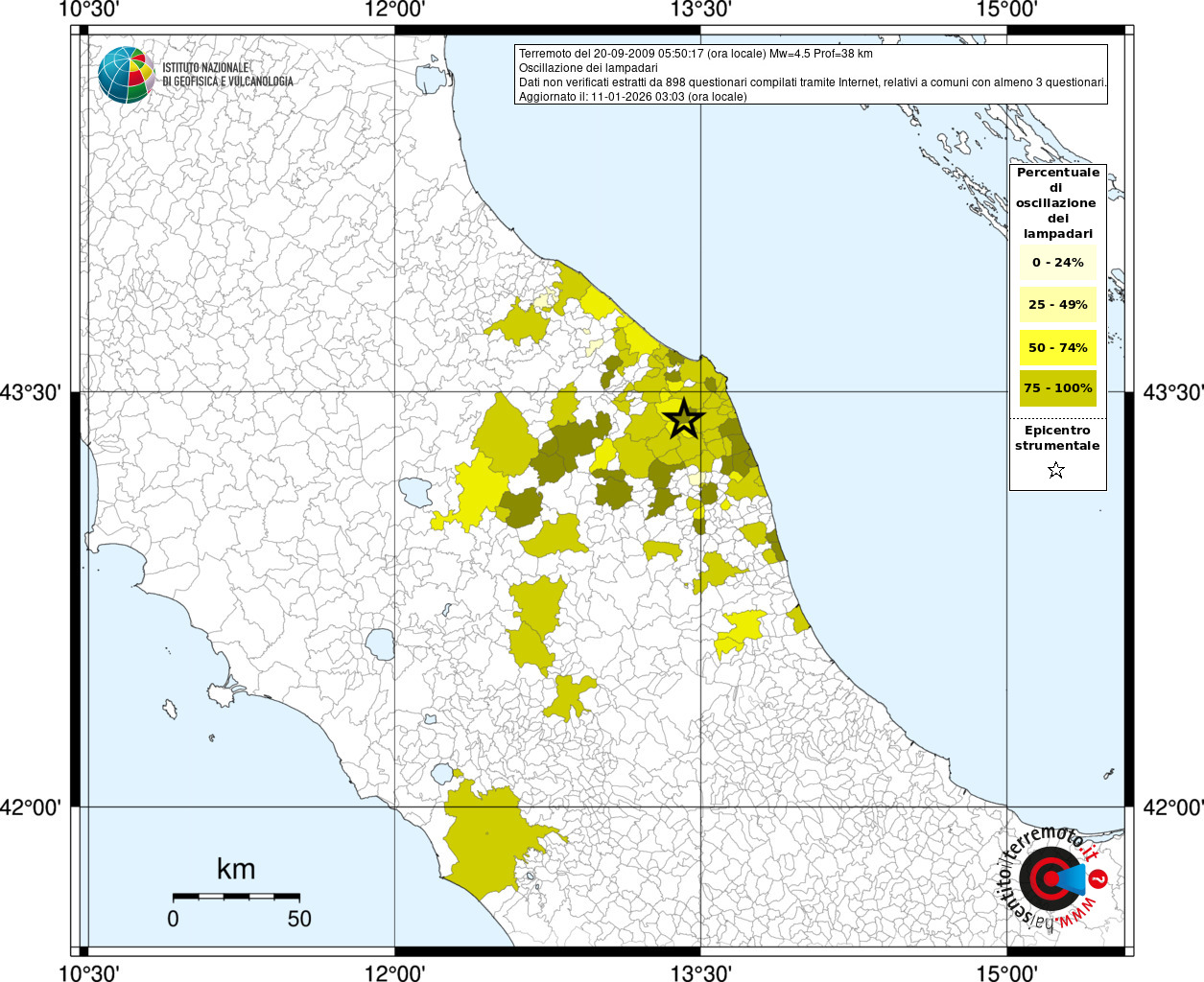Screen dimensions: 1204x982
Task: Click Lake Bracciano on the map
Action: point(442,773)
